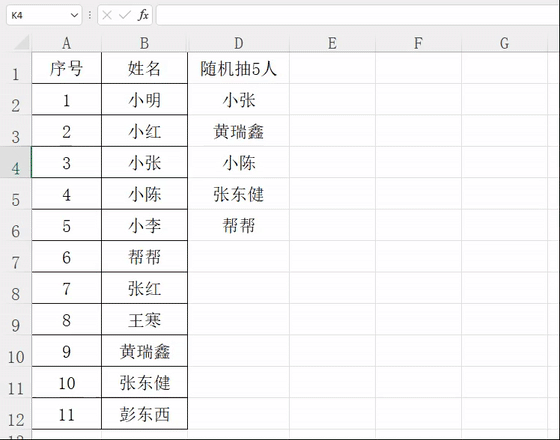Select column F header
This screenshot has width=560, height=440.
[x=418, y=43]
